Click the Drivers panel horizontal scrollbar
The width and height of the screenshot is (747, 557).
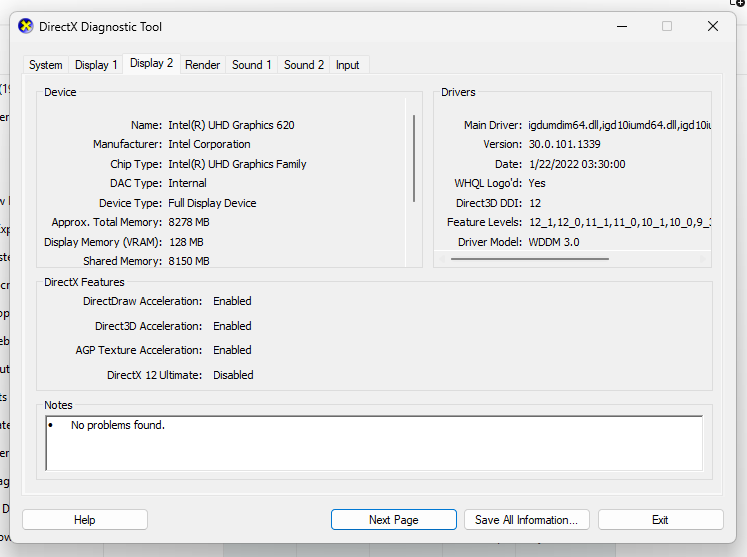point(529,259)
